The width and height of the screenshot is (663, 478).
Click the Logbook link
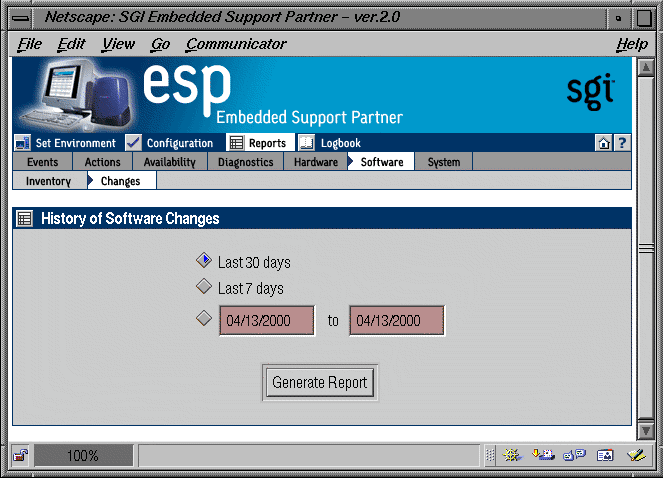(341, 143)
